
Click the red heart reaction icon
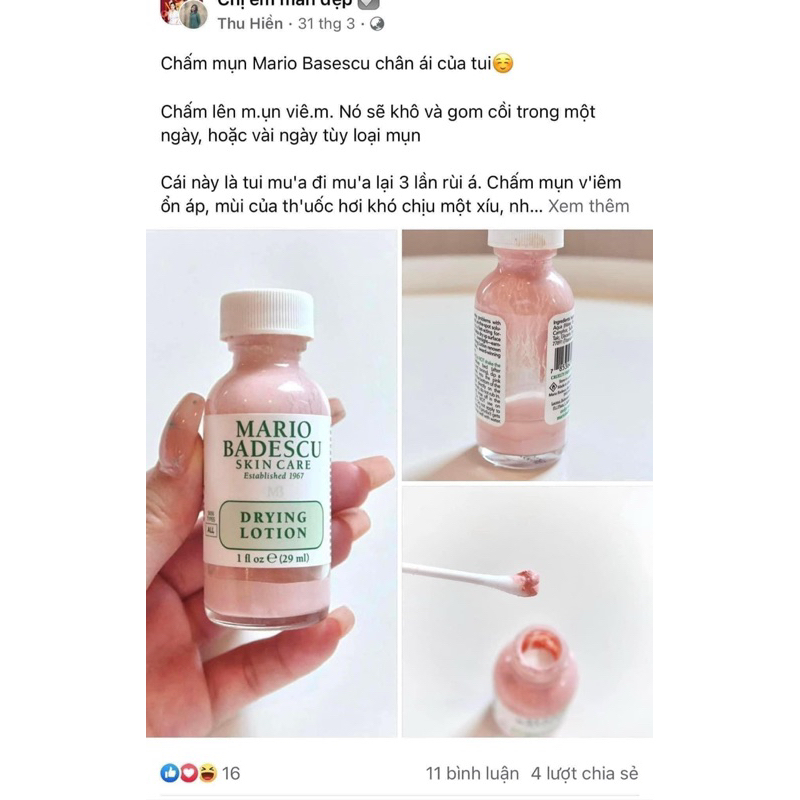tap(188, 773)
